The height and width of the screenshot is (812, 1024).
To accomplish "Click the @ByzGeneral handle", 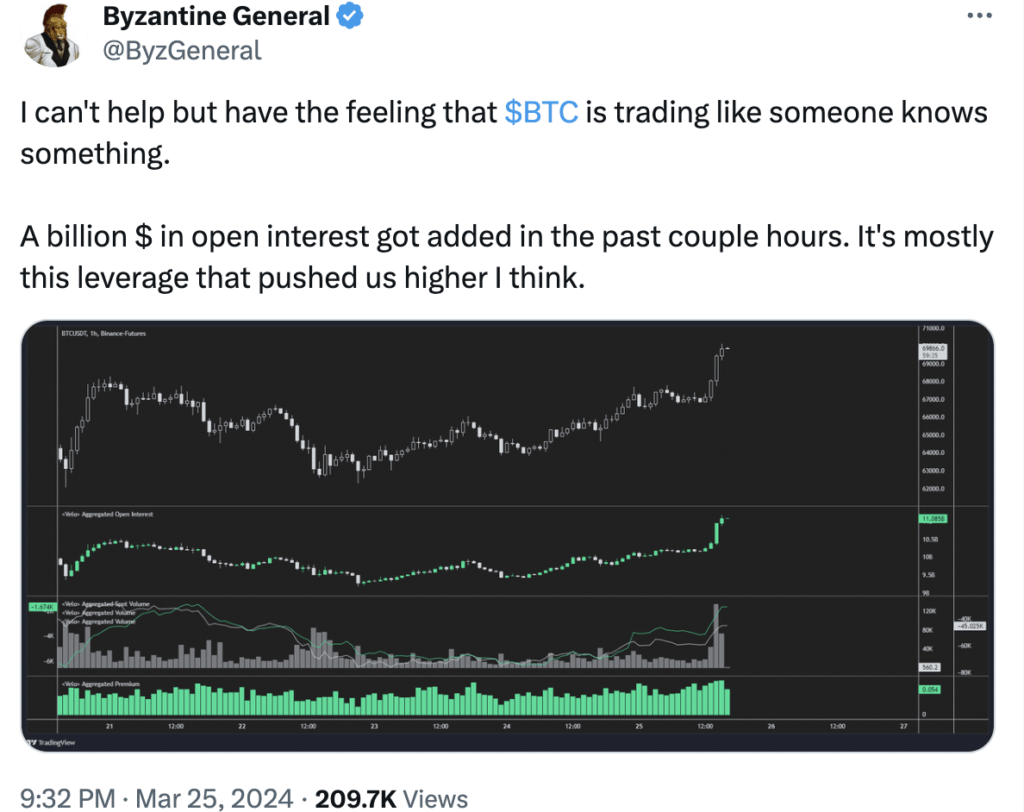I will point(181,50).
